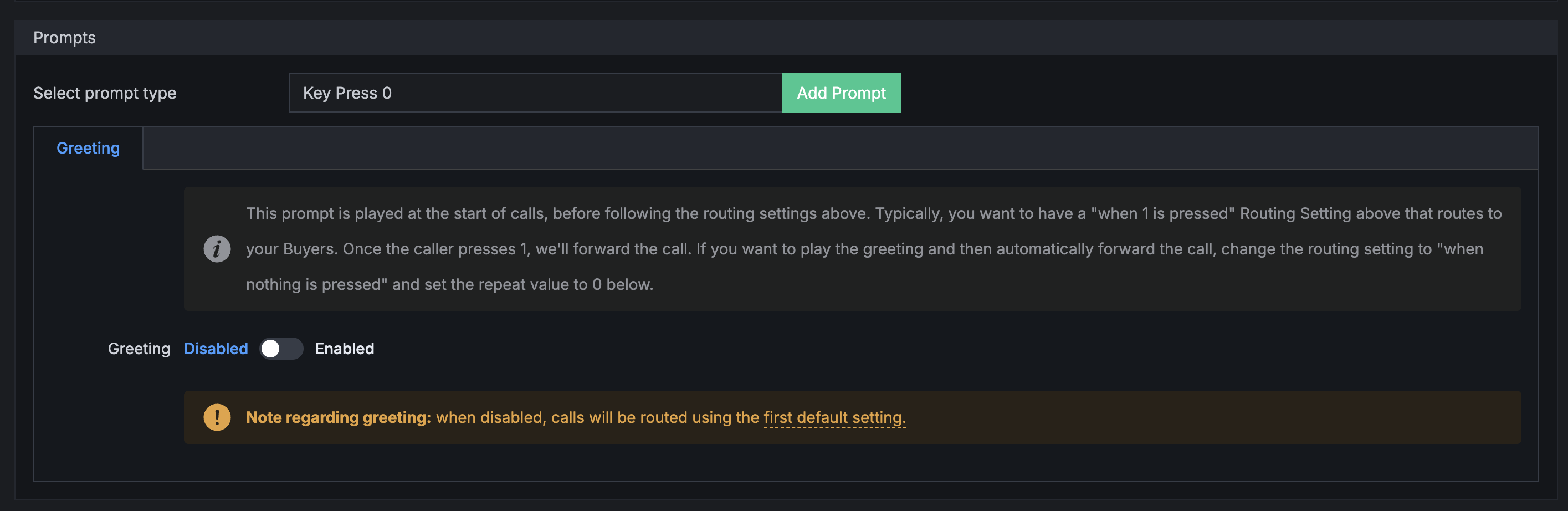Select the blue Disabled label
1568x511 pixels.
[216, 349]
